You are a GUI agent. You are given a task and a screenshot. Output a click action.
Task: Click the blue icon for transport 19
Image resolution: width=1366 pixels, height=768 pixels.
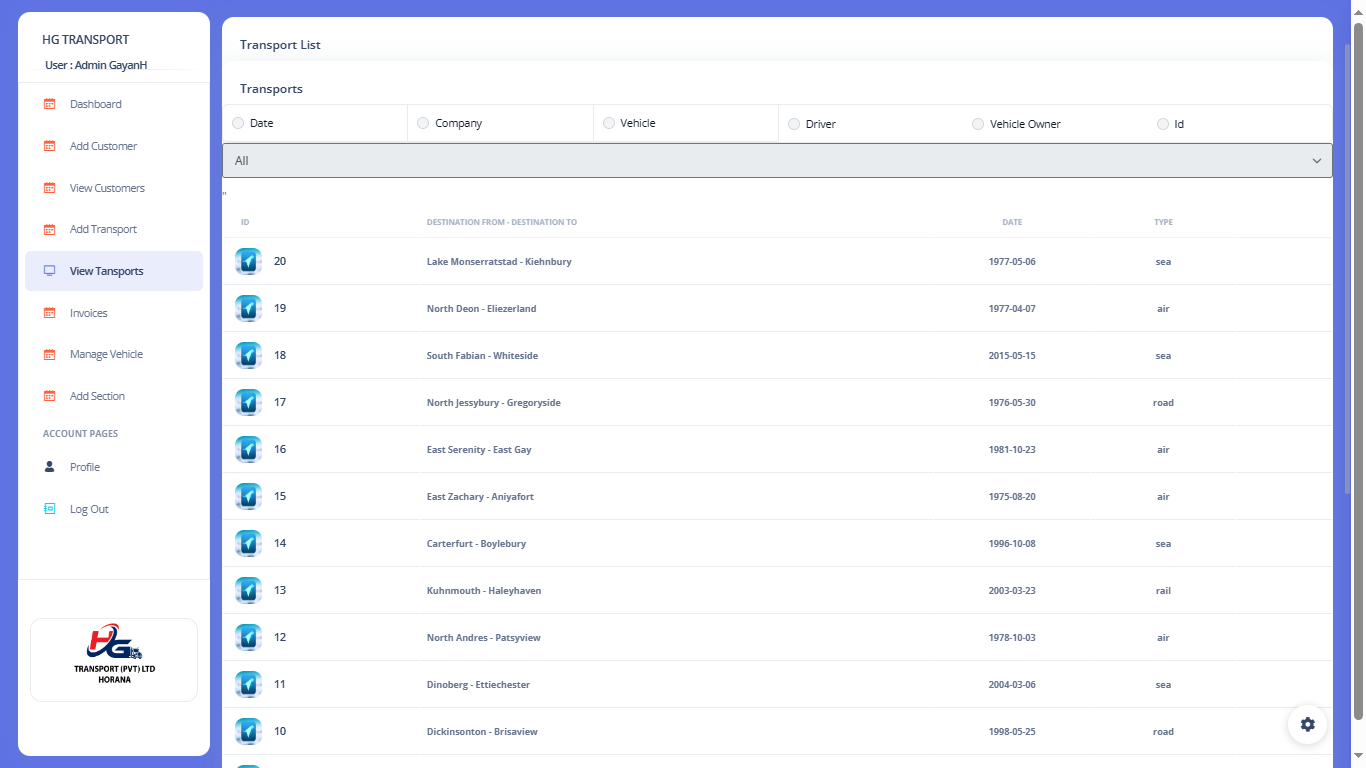tap(248, 309)
